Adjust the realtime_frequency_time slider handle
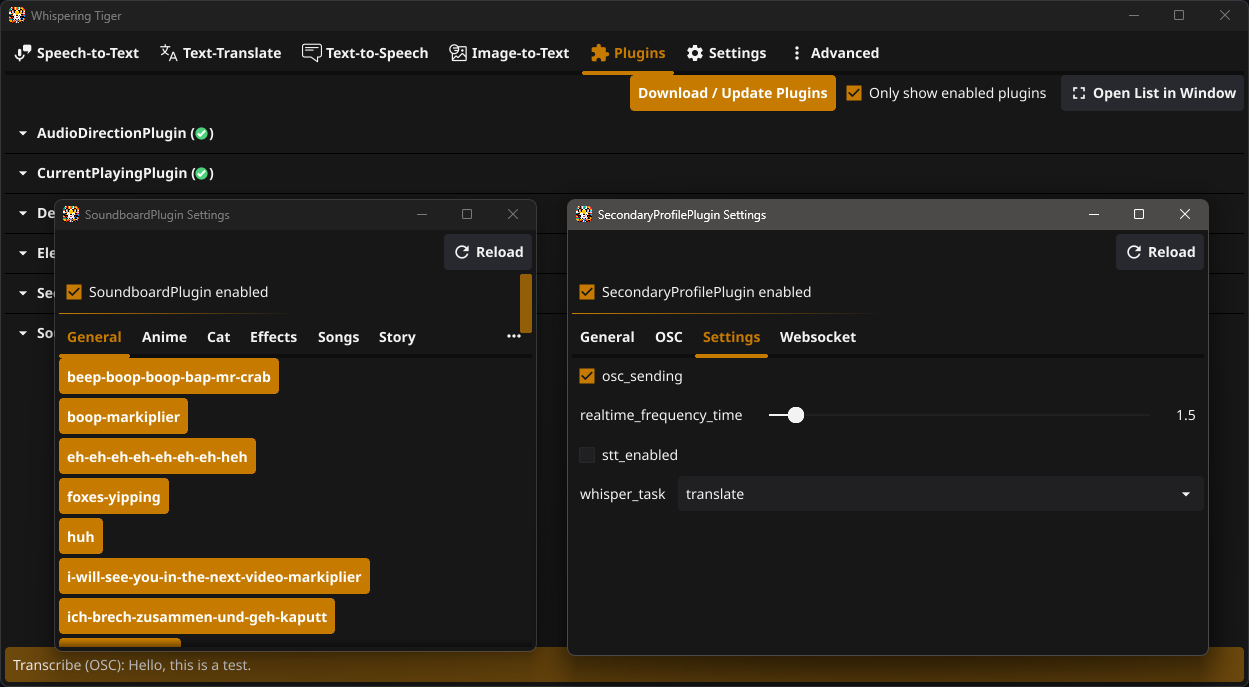 coord(796,414)
